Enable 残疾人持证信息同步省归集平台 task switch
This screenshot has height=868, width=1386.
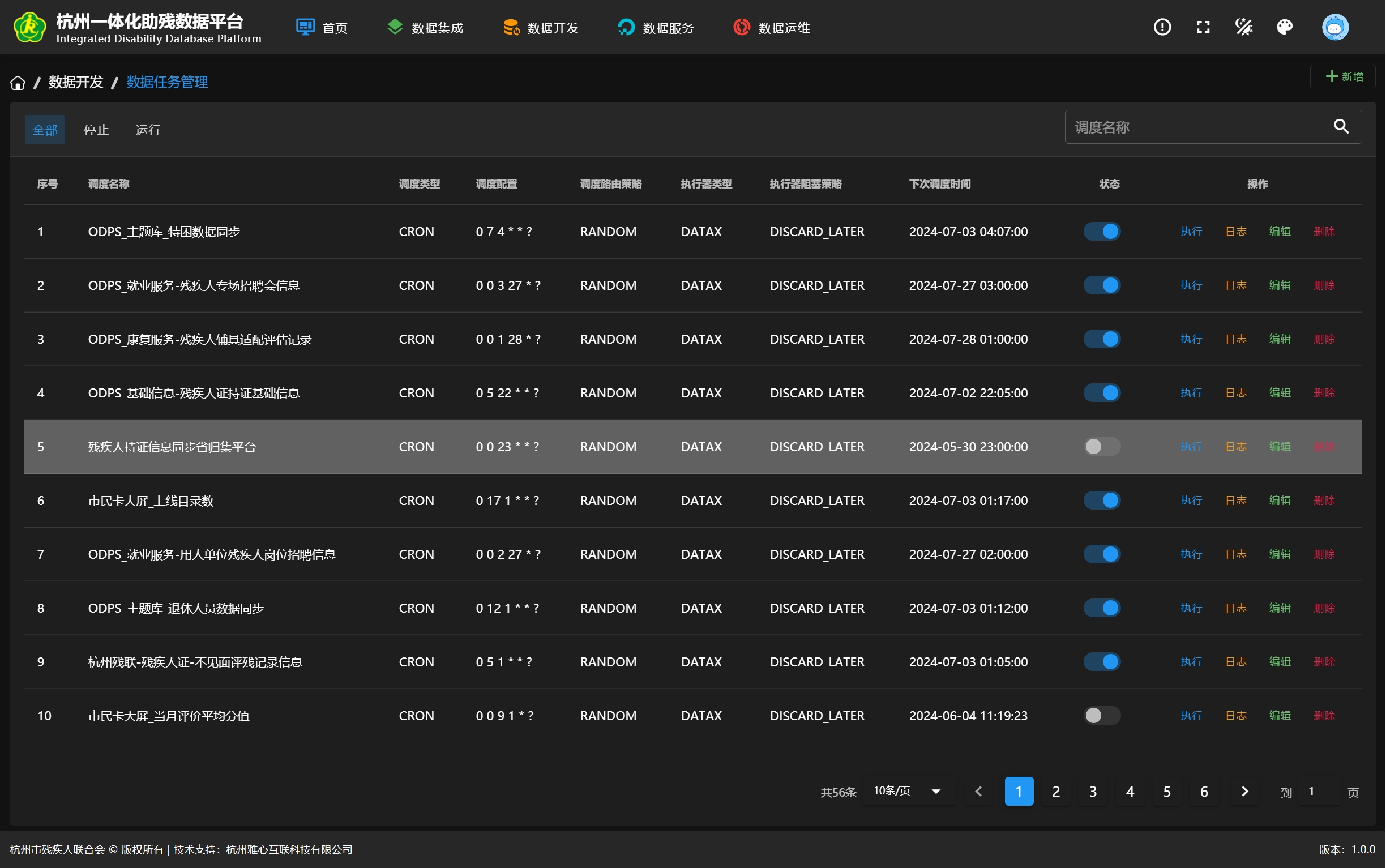tap(1102, 447)
